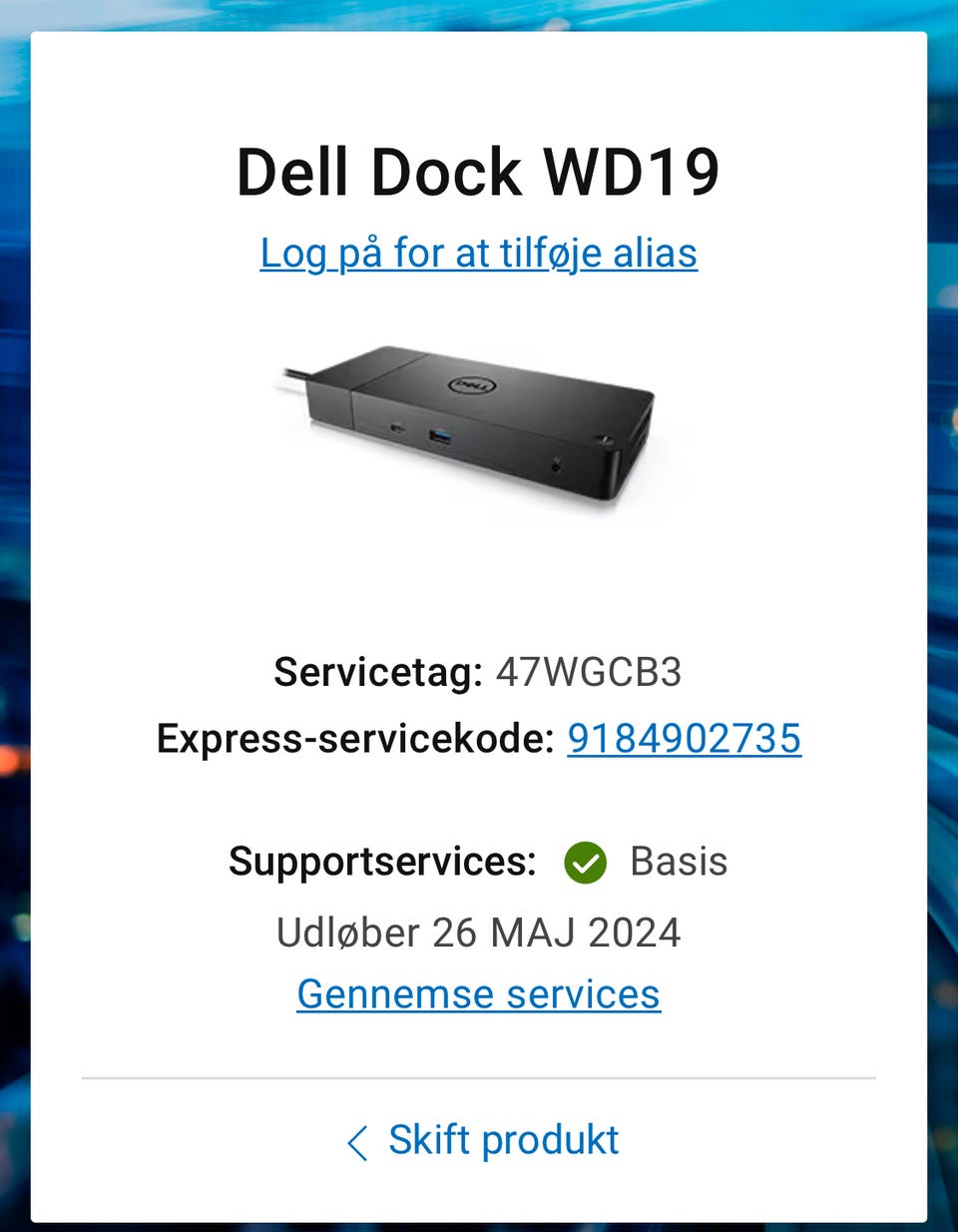Click the expiry date Udløber 26 MAJ 2024
The image size is (958, 1232).
click(x=479, y=932)
